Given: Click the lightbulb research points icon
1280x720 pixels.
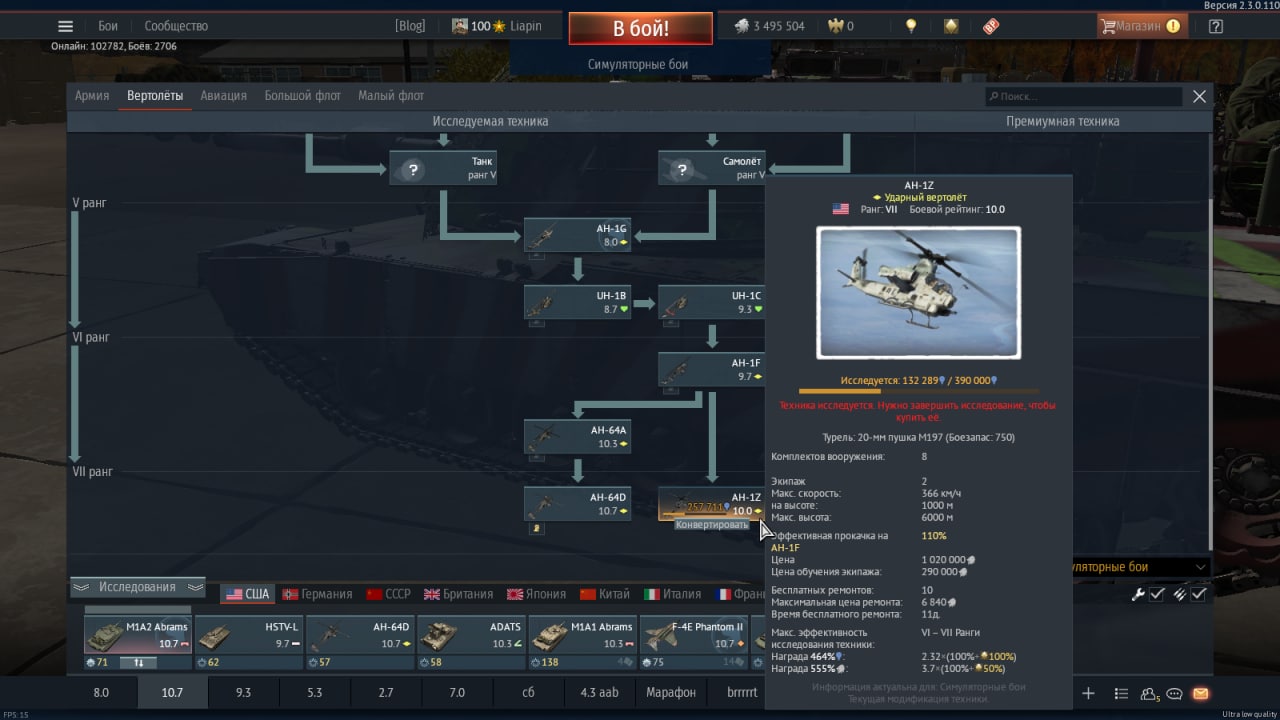Looking at the screenshot, I should coord(911,26).
